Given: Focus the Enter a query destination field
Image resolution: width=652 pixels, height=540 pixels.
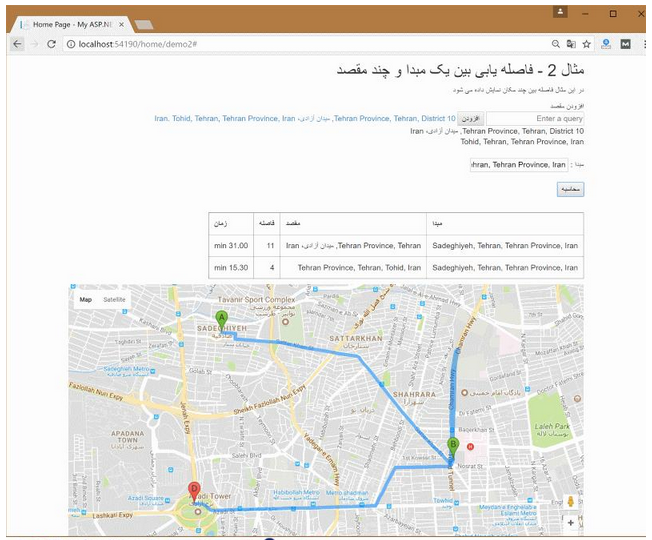Looking at the screenshot, I should (535, 119).
